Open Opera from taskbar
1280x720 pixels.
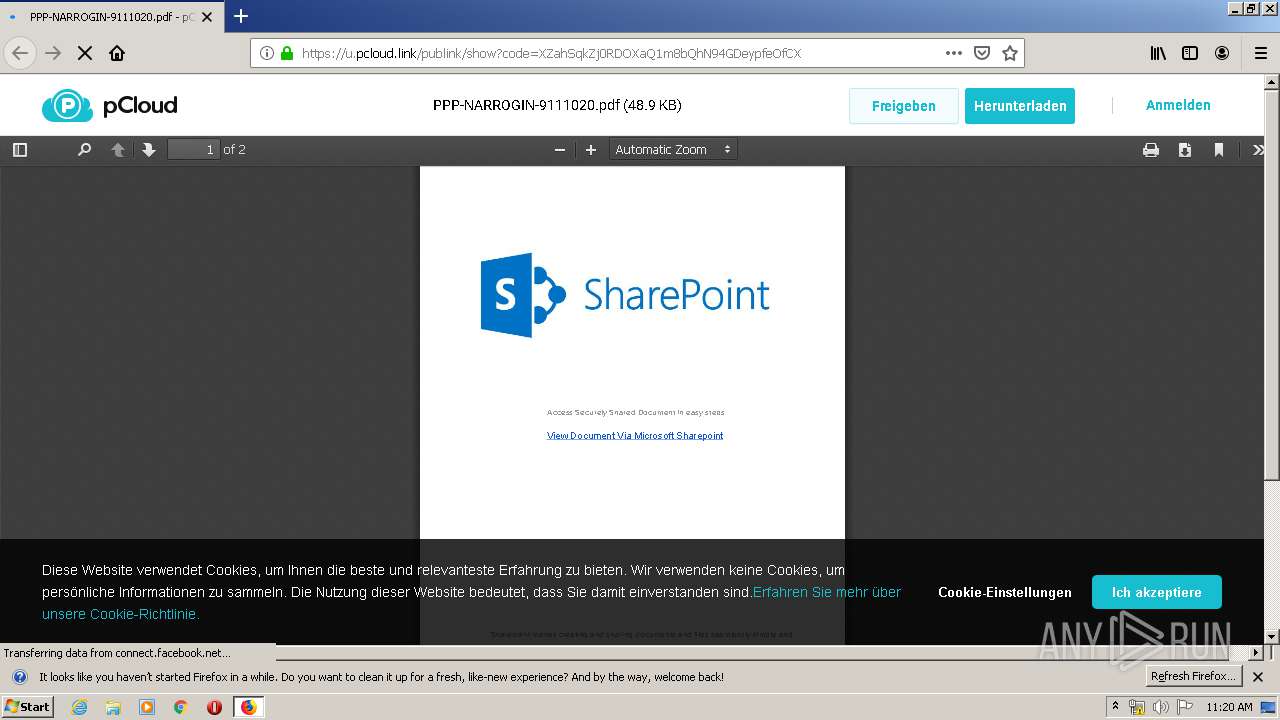pos(214,707)
